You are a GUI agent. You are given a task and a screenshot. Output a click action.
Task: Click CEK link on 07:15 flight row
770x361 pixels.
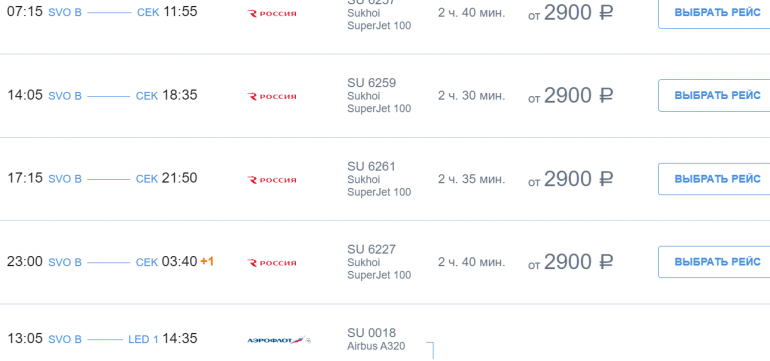(148, 13)
